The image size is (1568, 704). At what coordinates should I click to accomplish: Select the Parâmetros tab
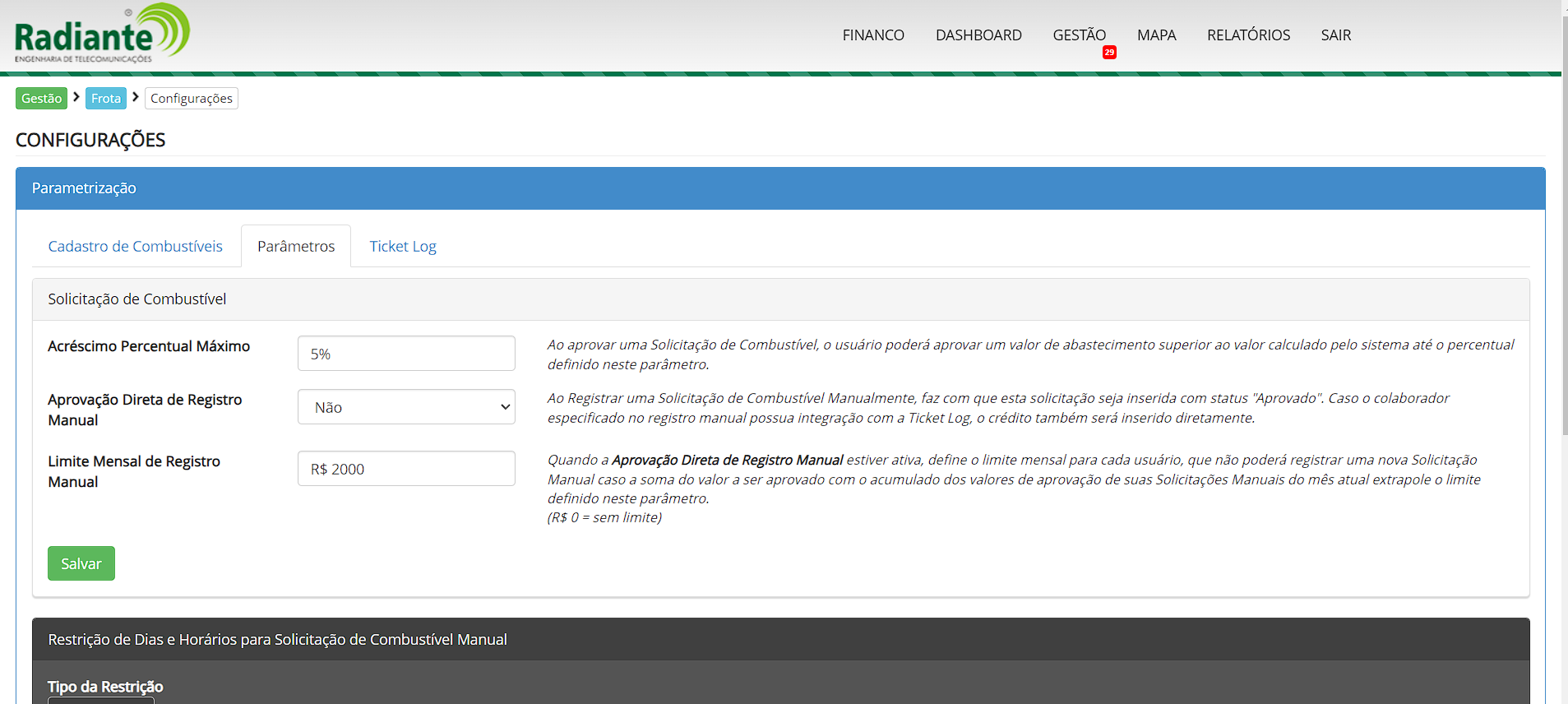coord(296,247)
